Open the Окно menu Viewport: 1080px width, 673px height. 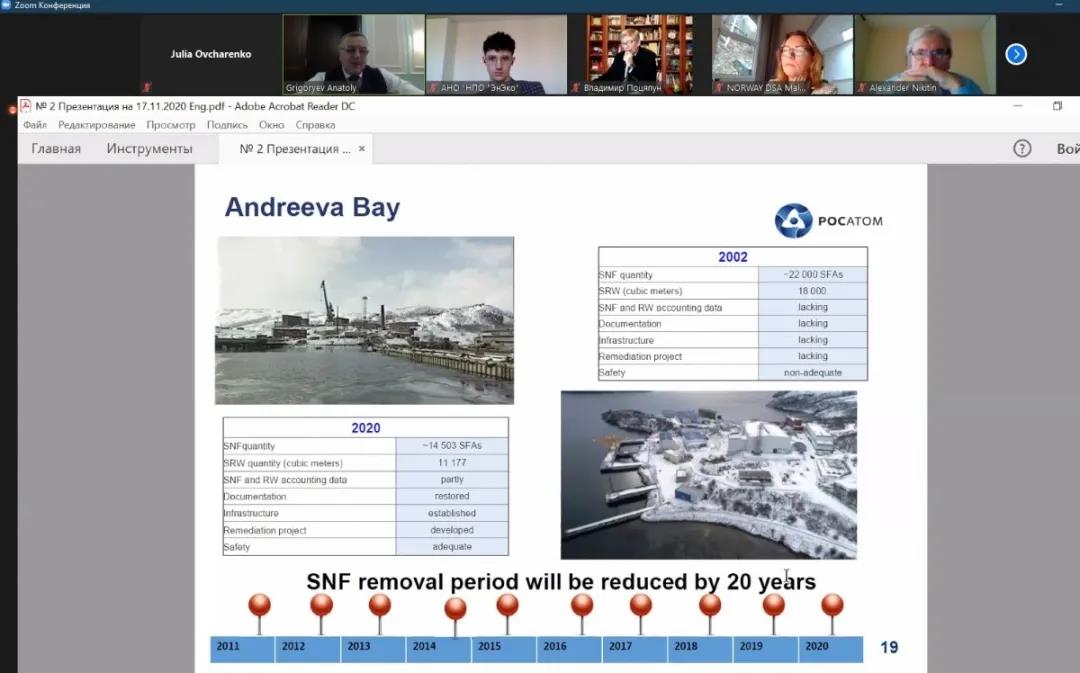(271, 125)
